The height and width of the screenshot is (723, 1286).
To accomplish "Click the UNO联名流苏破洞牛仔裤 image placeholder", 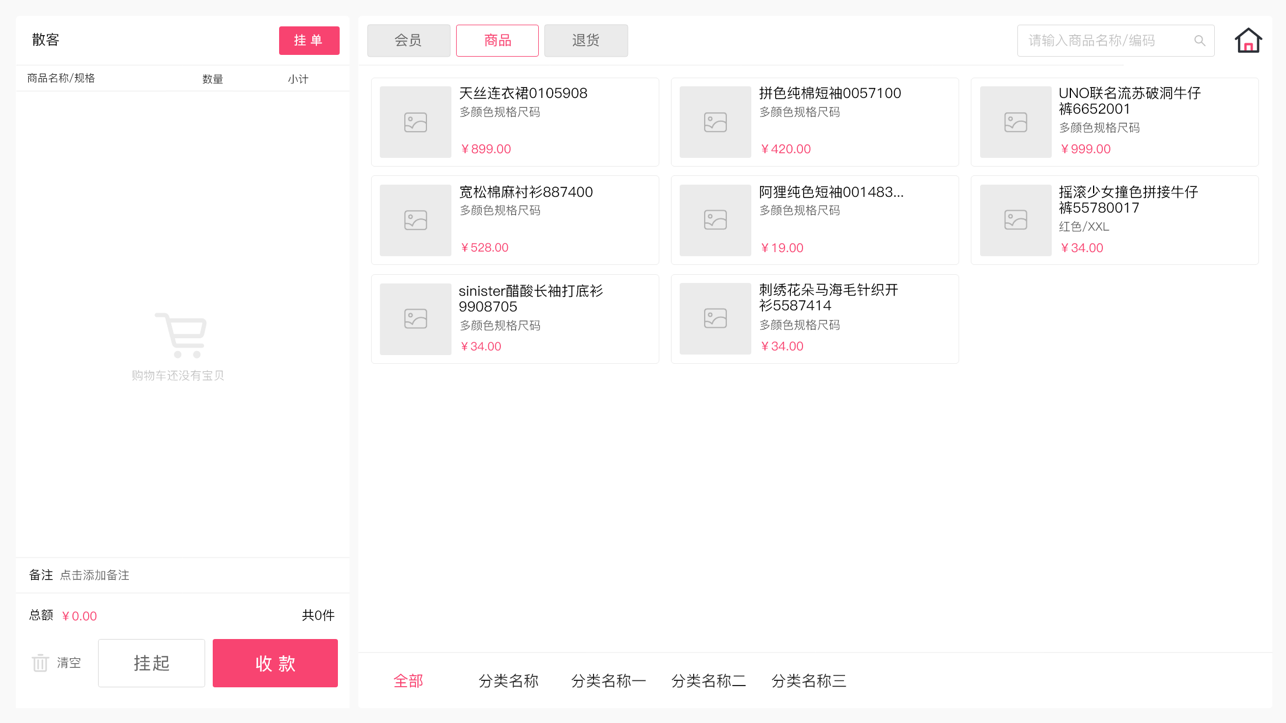I will click(x=1015, y=122).
